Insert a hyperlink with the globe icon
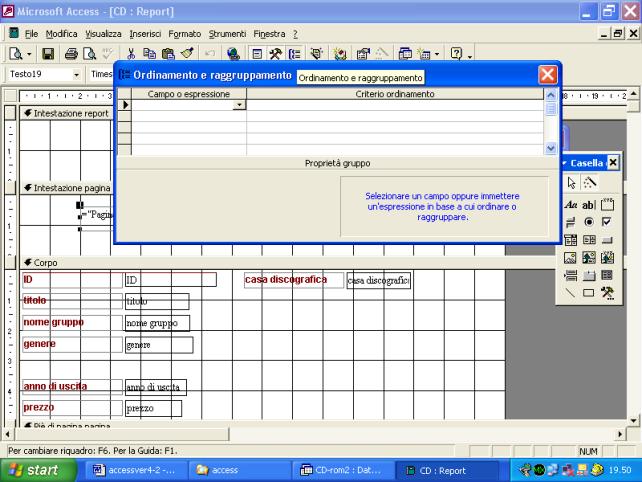The width and height of the screenshot is (642, 482). 233,54
